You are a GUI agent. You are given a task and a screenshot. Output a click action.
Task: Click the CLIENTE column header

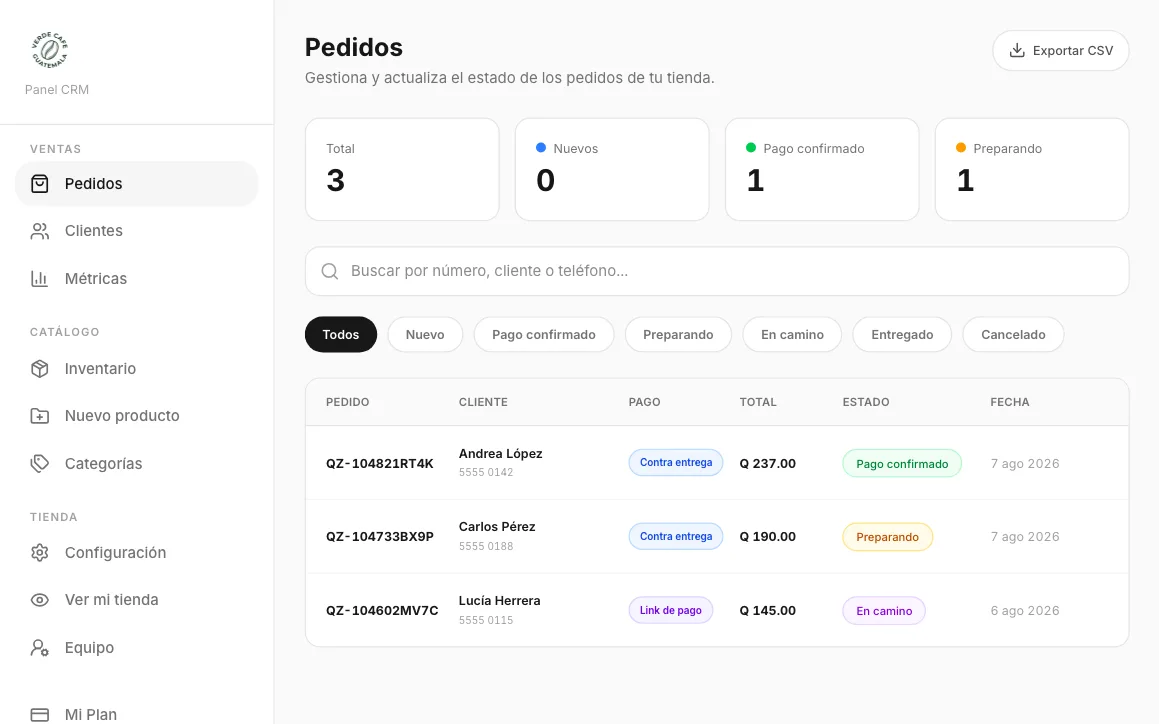(483, 402)
